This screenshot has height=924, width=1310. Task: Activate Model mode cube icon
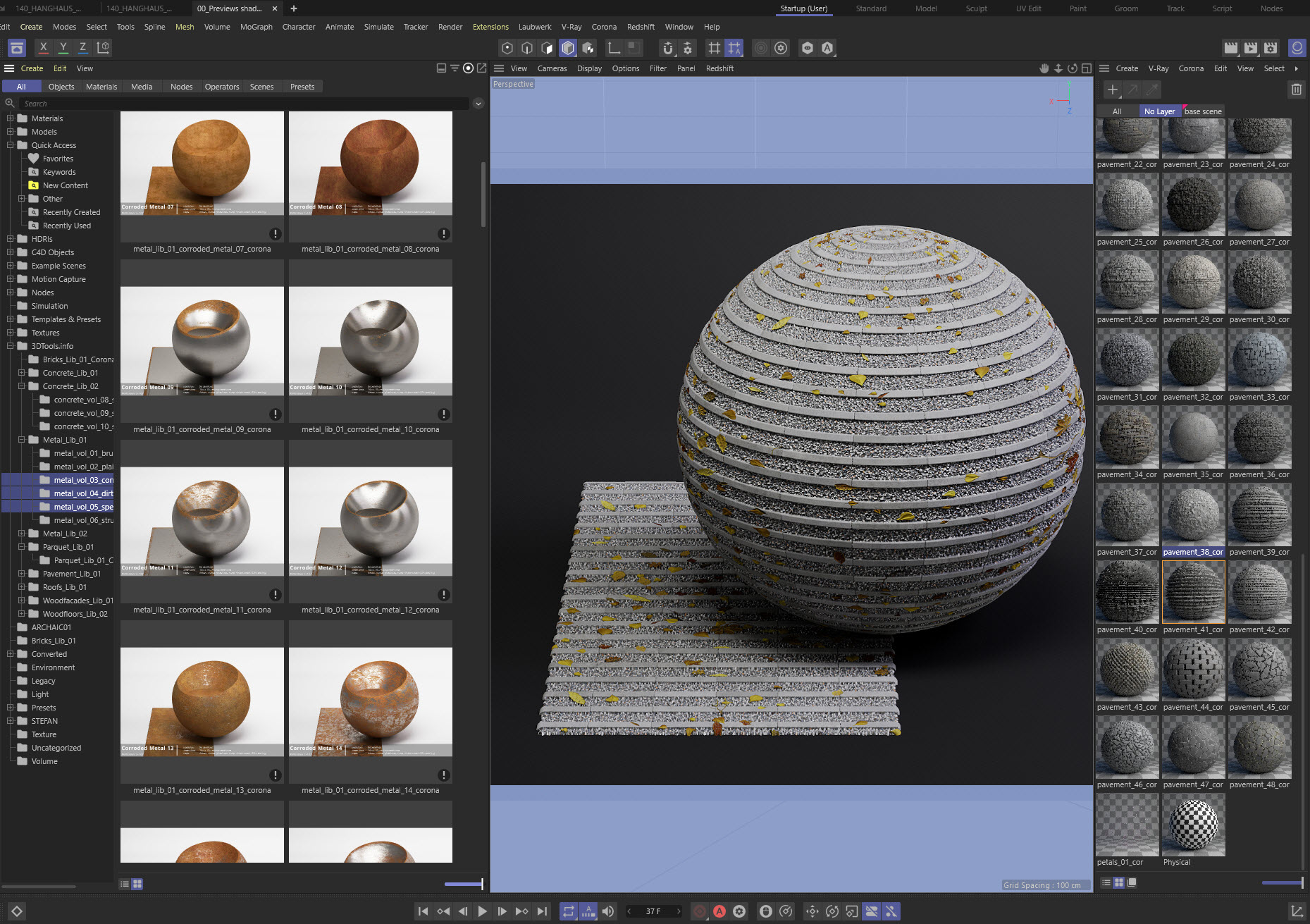point(568,48)
